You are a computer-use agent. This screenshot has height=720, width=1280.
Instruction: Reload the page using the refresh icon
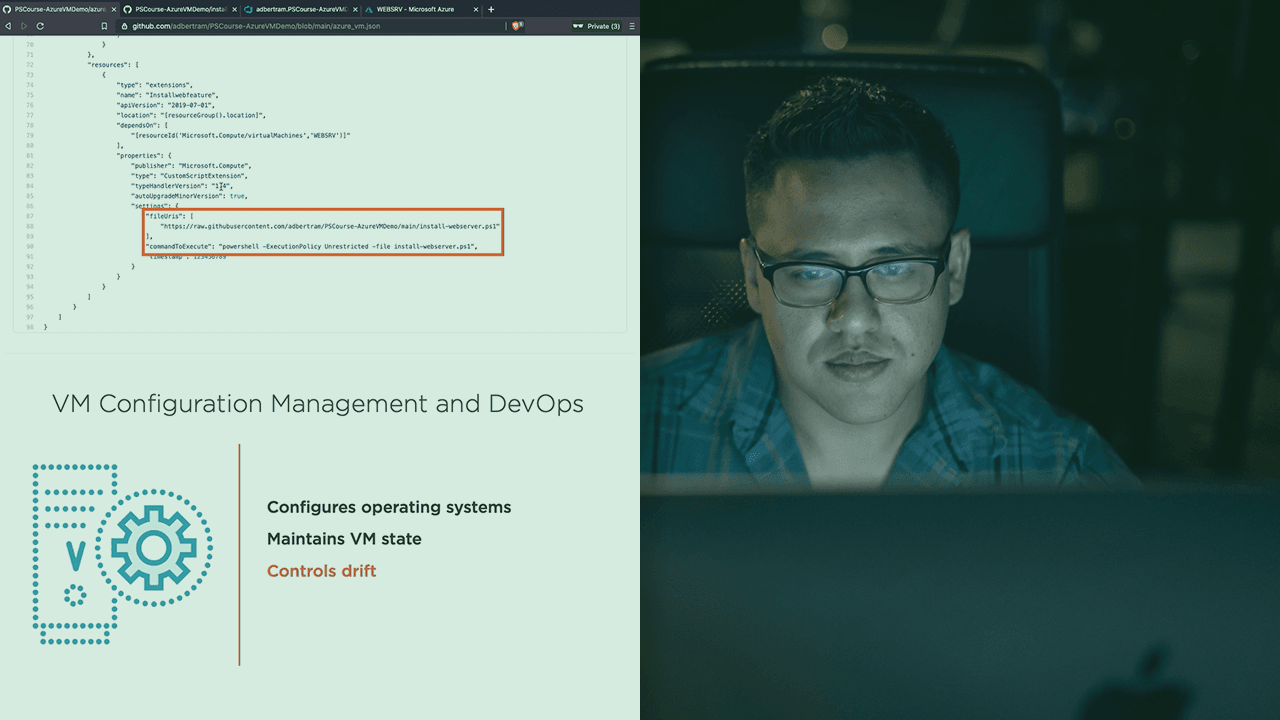[39, 26]
